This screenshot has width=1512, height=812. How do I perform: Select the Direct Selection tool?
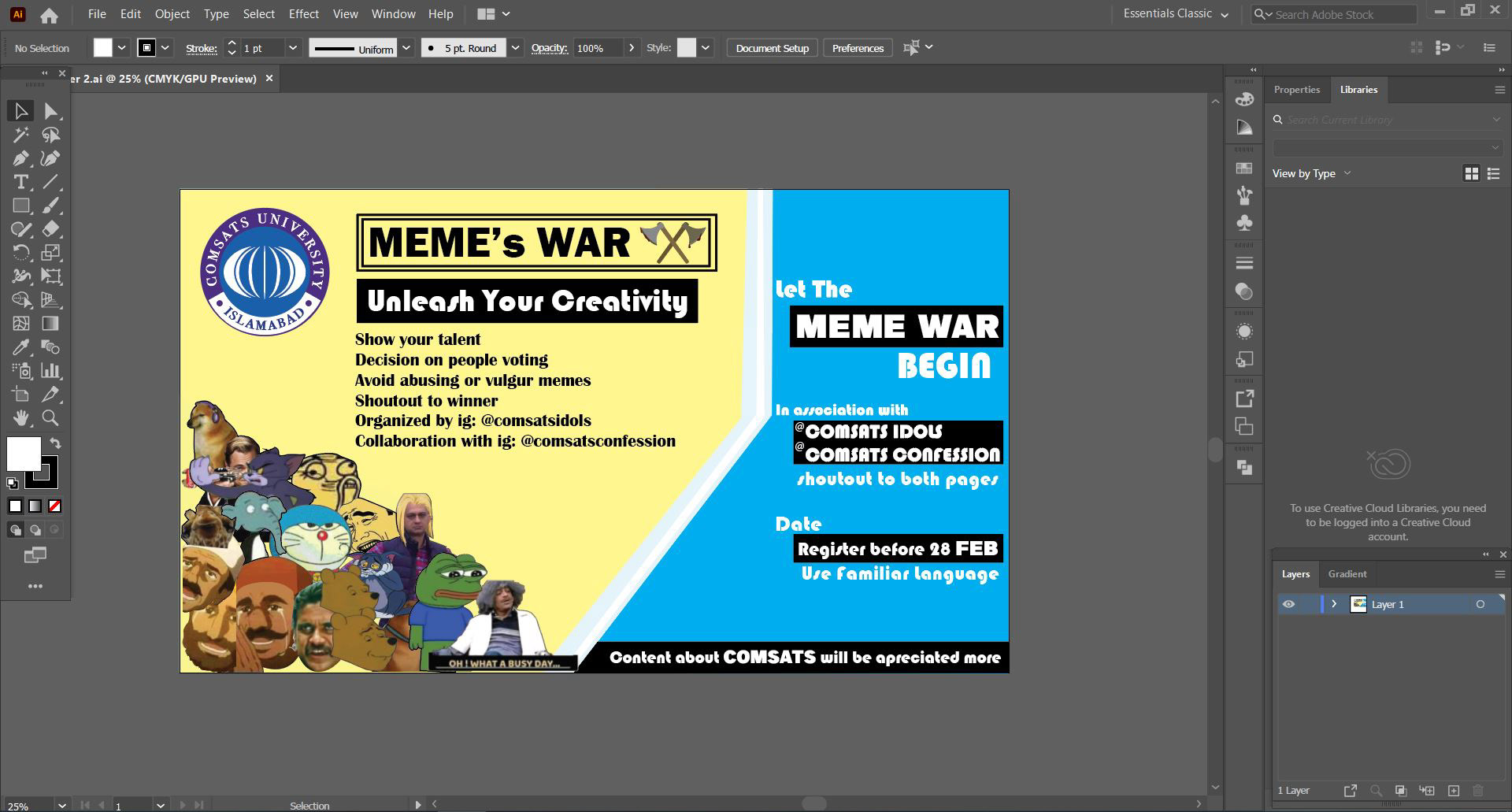(x=50, y=111)
